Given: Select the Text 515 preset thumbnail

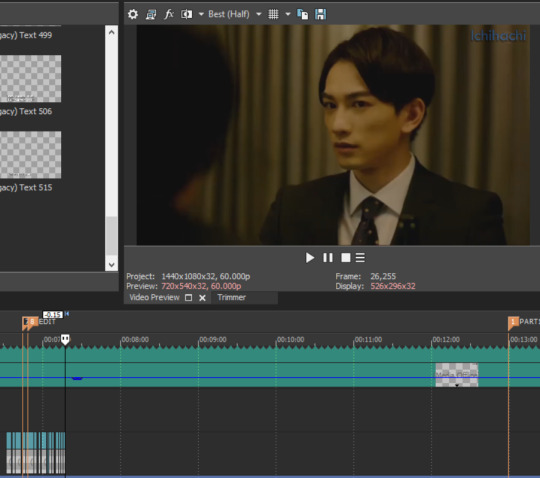Looking at the screenshot, I should [x=30, y=155].
